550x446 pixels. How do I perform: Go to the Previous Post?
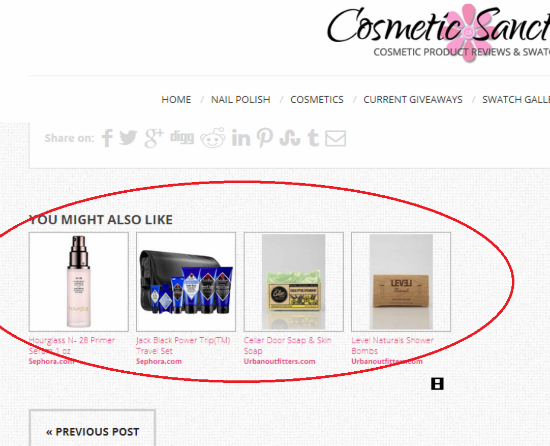click(x=92, y=432)
